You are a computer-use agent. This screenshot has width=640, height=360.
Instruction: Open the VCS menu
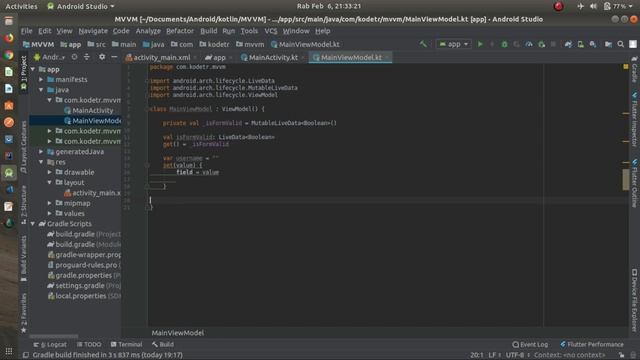coord(271,31)
